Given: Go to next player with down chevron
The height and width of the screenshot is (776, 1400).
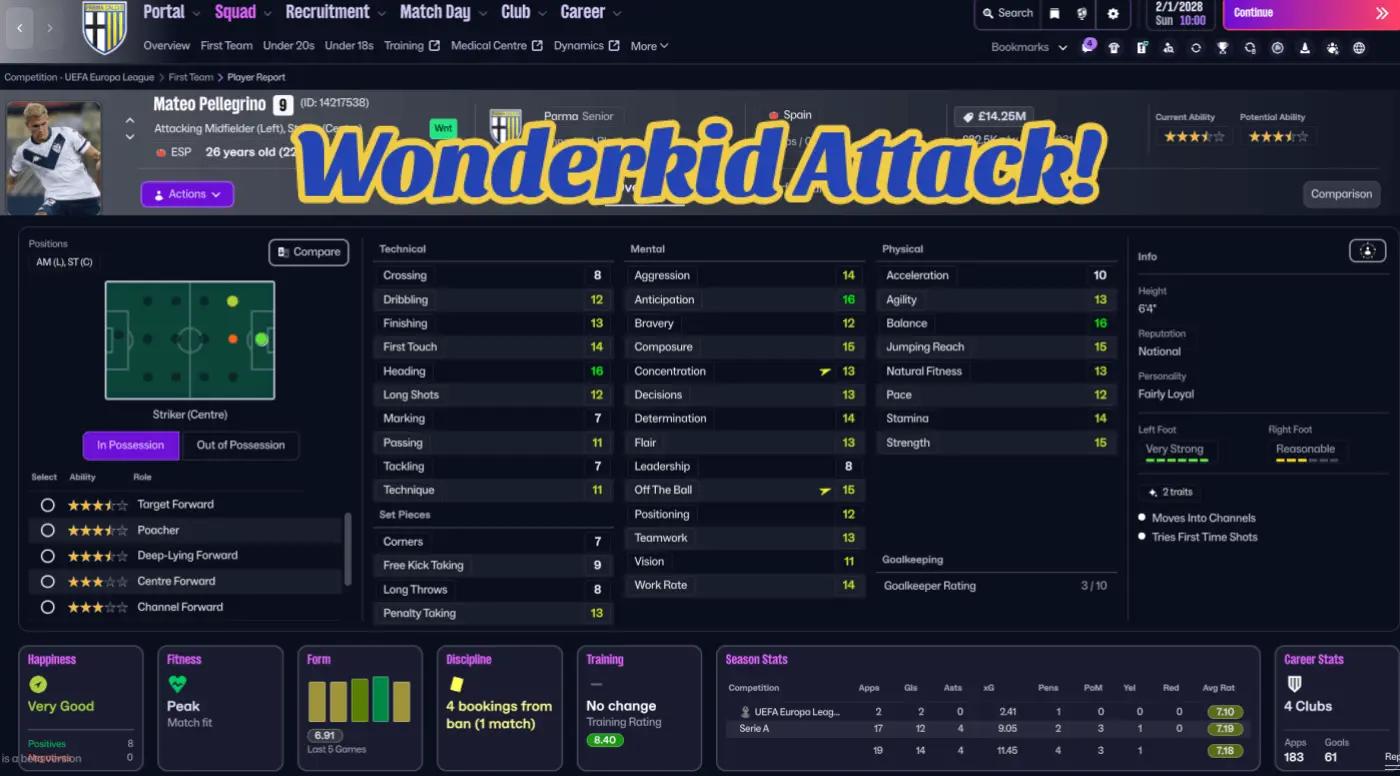Looking at the screenshot, I should pos(130,137).
